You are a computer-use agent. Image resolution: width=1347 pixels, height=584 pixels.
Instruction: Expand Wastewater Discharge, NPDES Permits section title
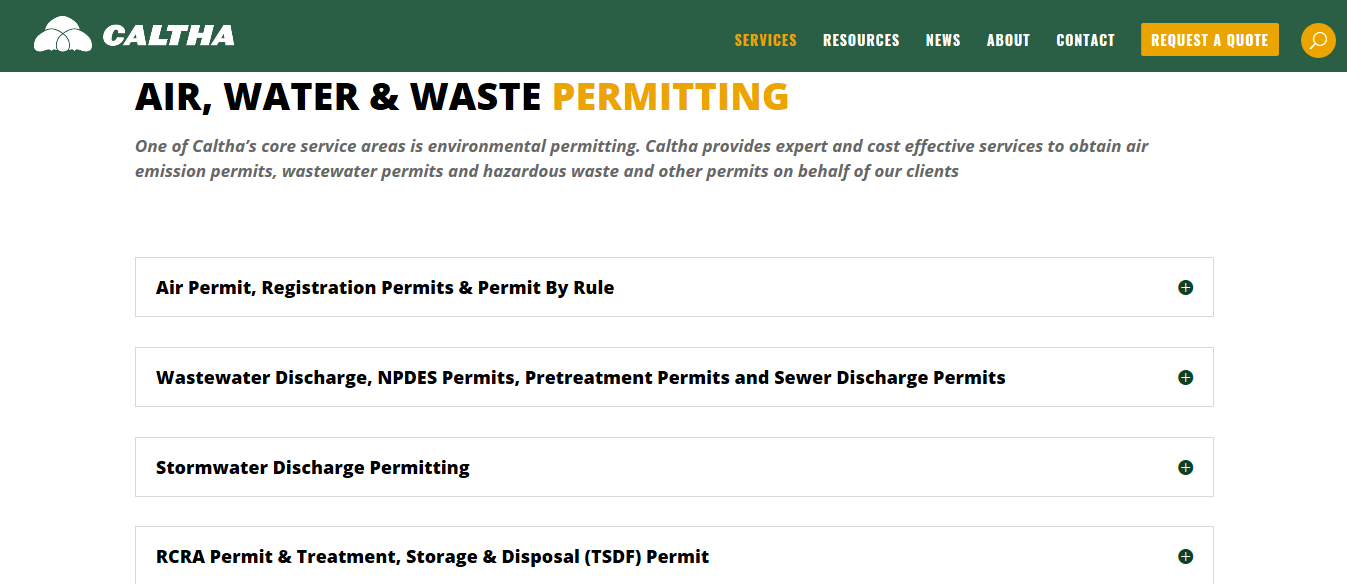(580, 378)
